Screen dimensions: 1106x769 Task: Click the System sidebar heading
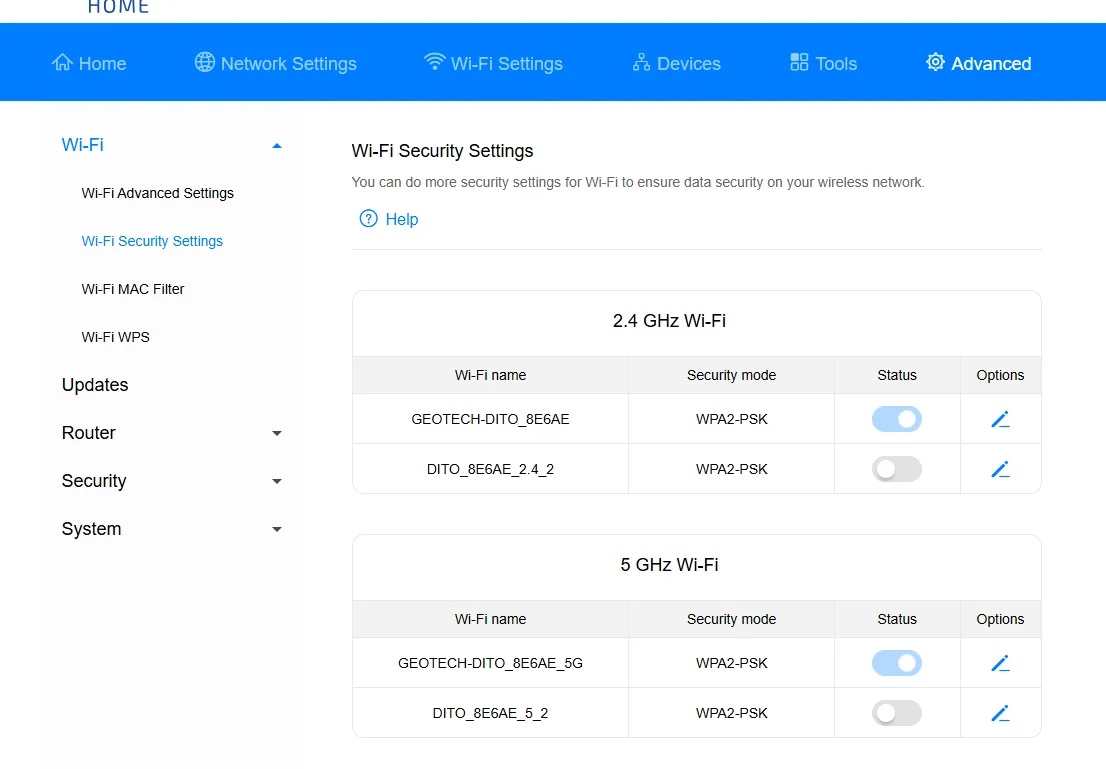(91, 529)
